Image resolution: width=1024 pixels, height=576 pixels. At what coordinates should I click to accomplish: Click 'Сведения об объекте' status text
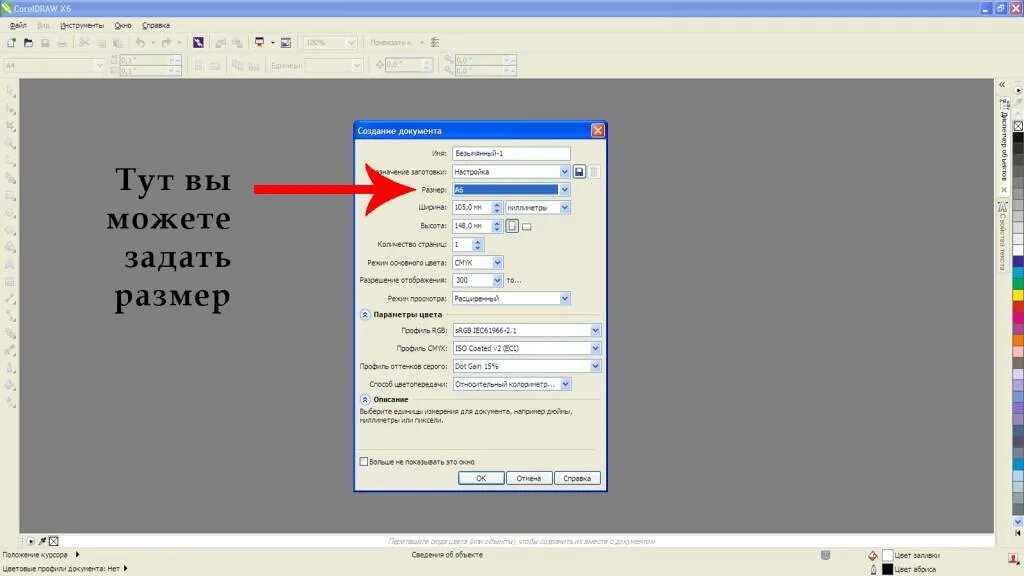pos(447,555)
